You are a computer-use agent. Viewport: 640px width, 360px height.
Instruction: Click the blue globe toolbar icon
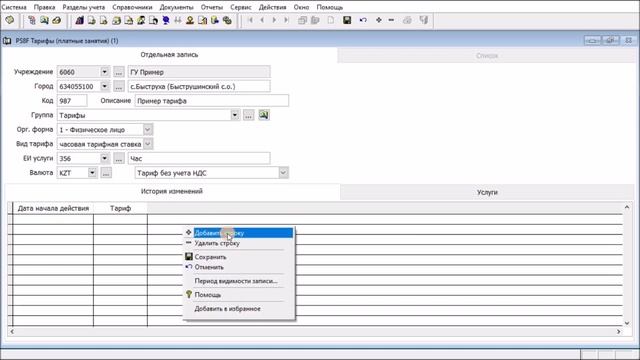166,20
